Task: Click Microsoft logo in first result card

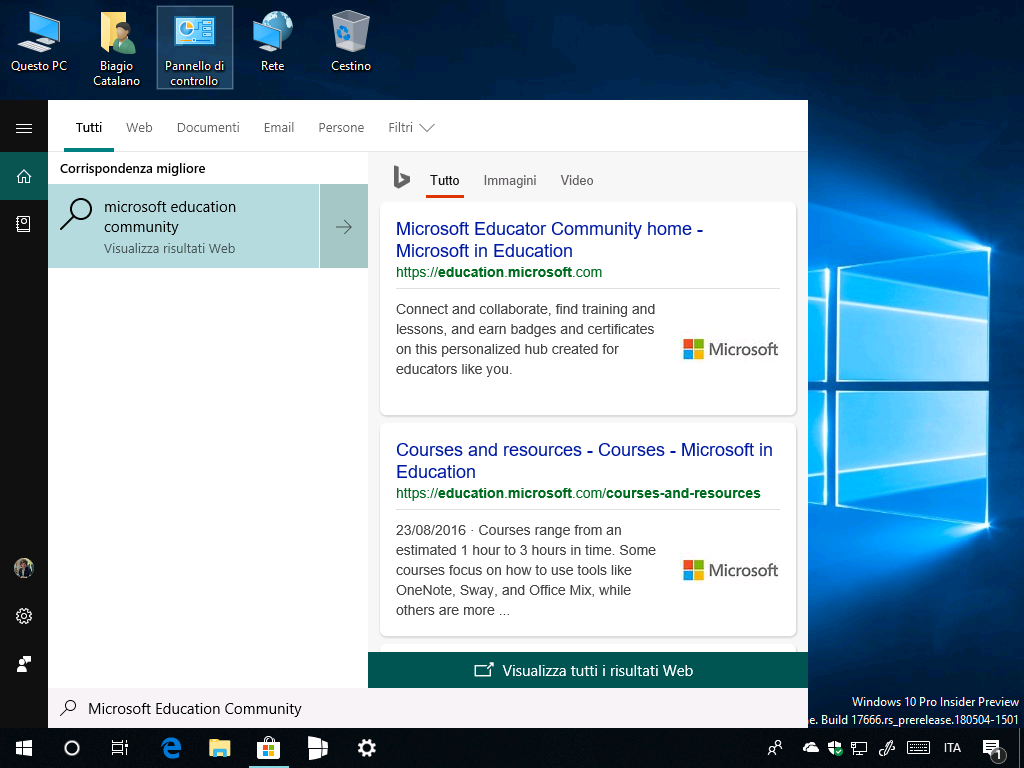Action: [730, 349]
